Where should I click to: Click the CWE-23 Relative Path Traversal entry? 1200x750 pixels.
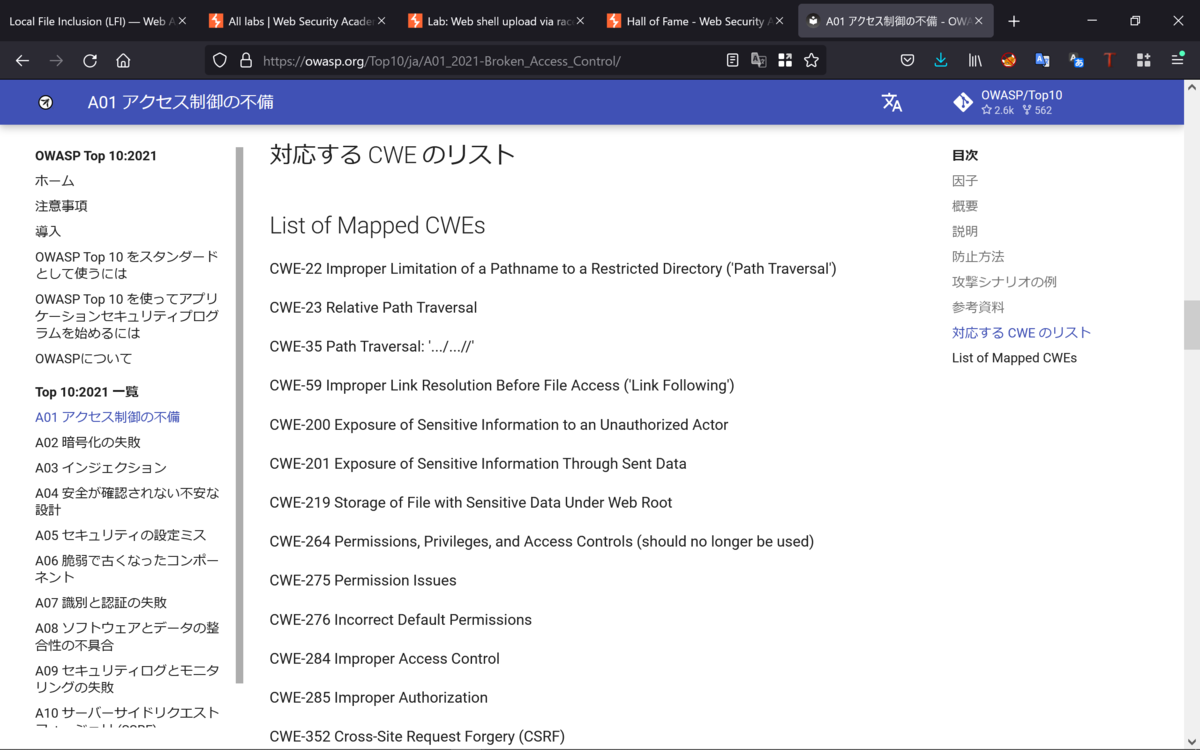click(x=373, y=308)
